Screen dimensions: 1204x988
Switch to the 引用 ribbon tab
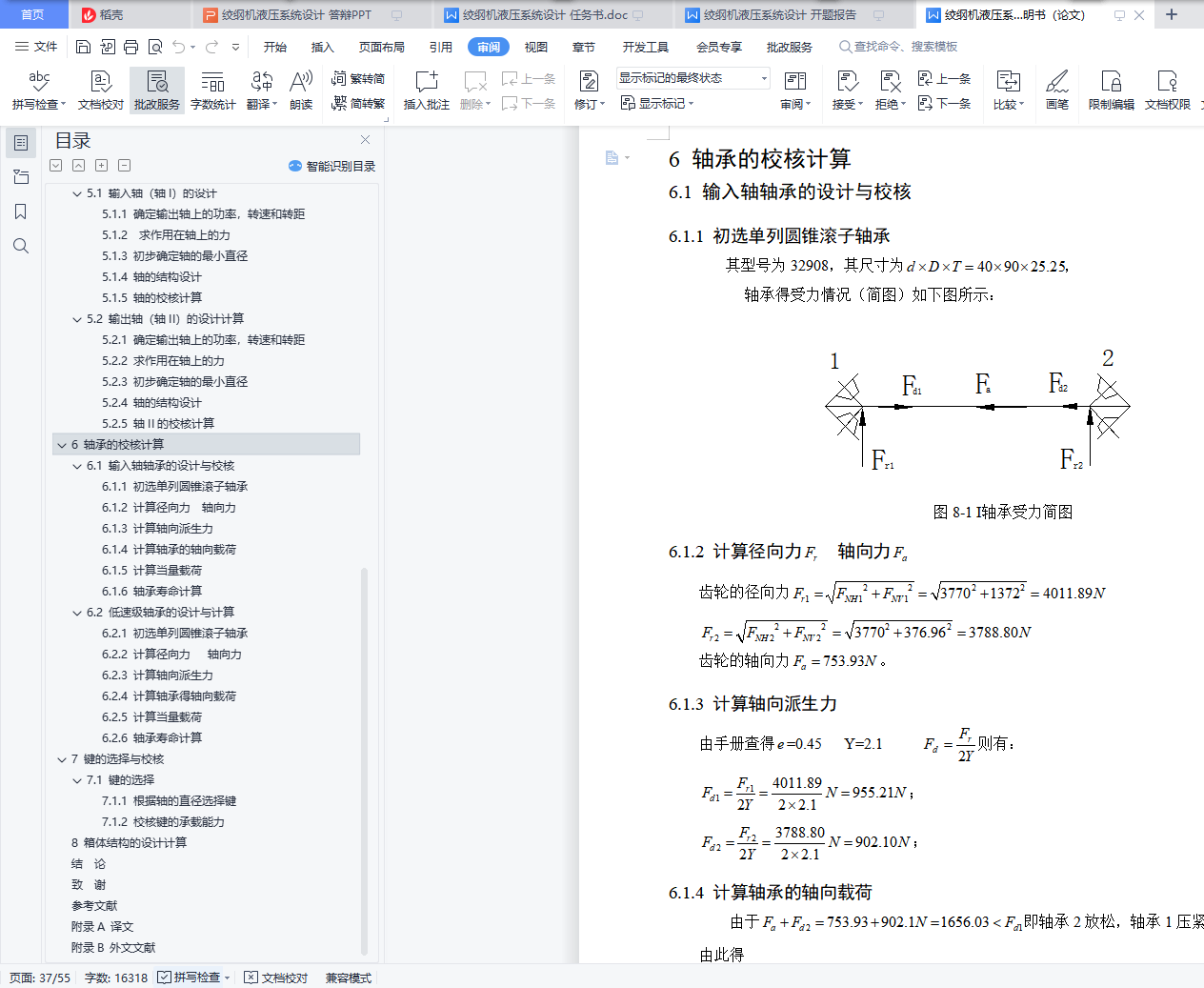click(x=441, y=47)
